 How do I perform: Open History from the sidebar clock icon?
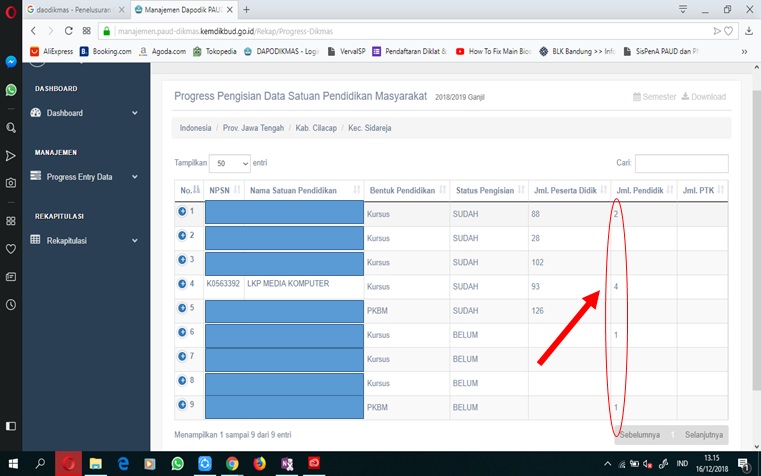coord(11,304)
